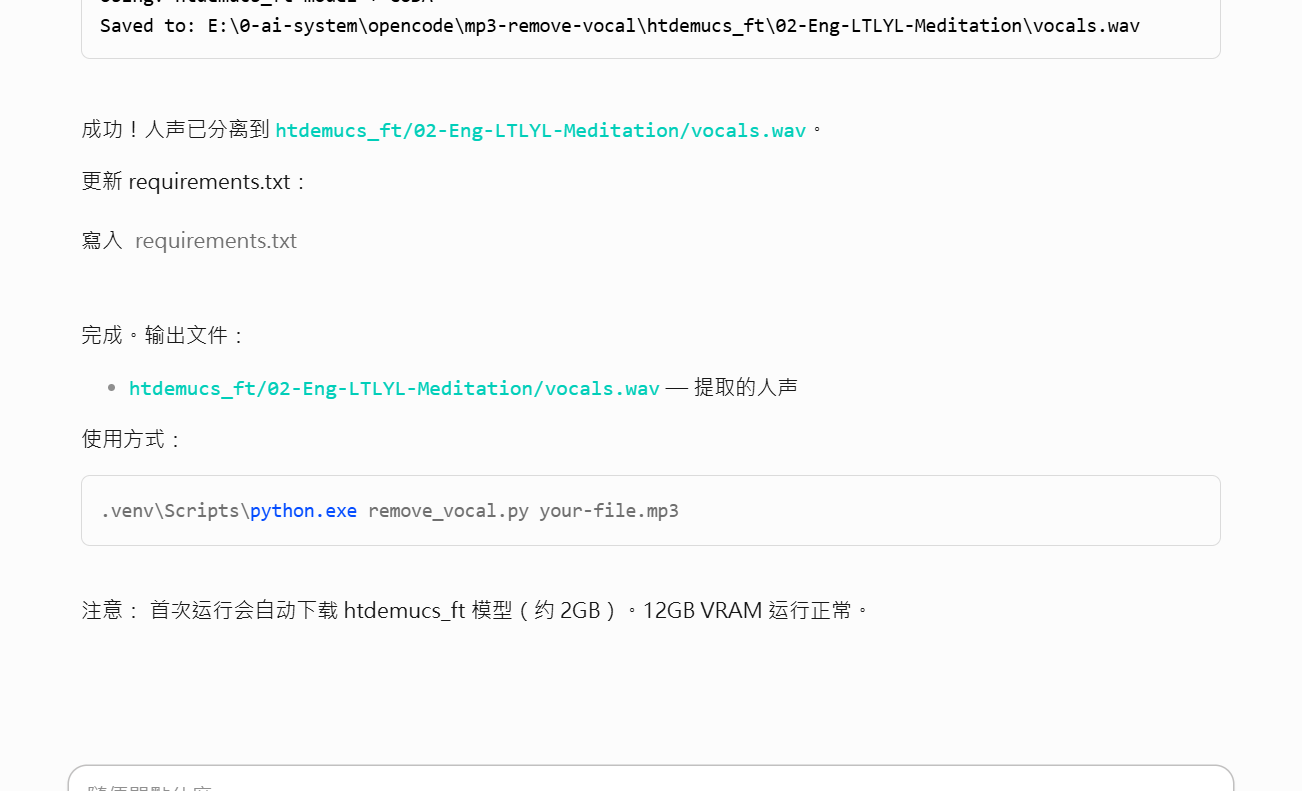Click python.exe in the usage command
Screen dimensions: 1302x791
(303, 511)
